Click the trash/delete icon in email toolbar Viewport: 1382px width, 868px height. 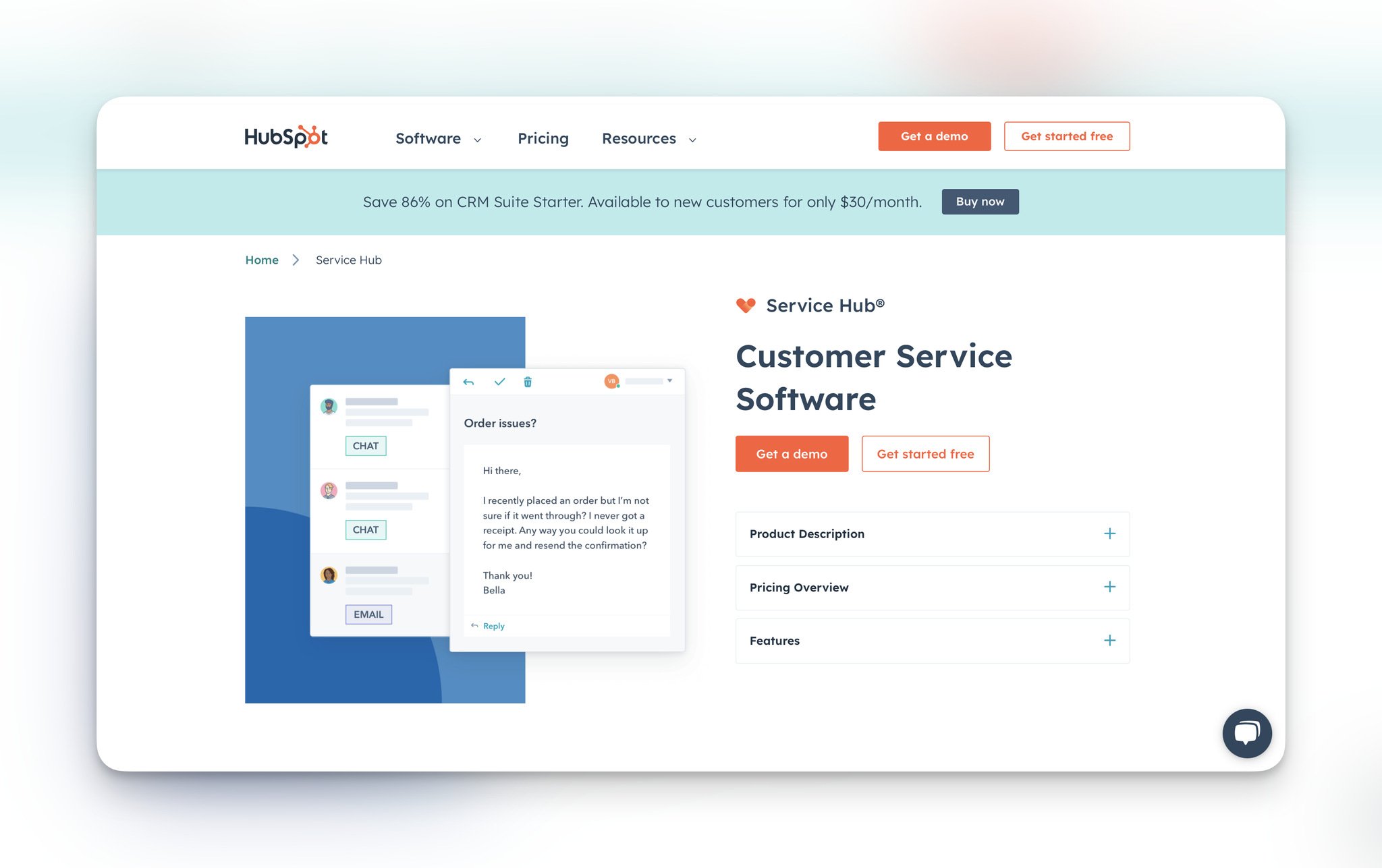click(527, 381)
